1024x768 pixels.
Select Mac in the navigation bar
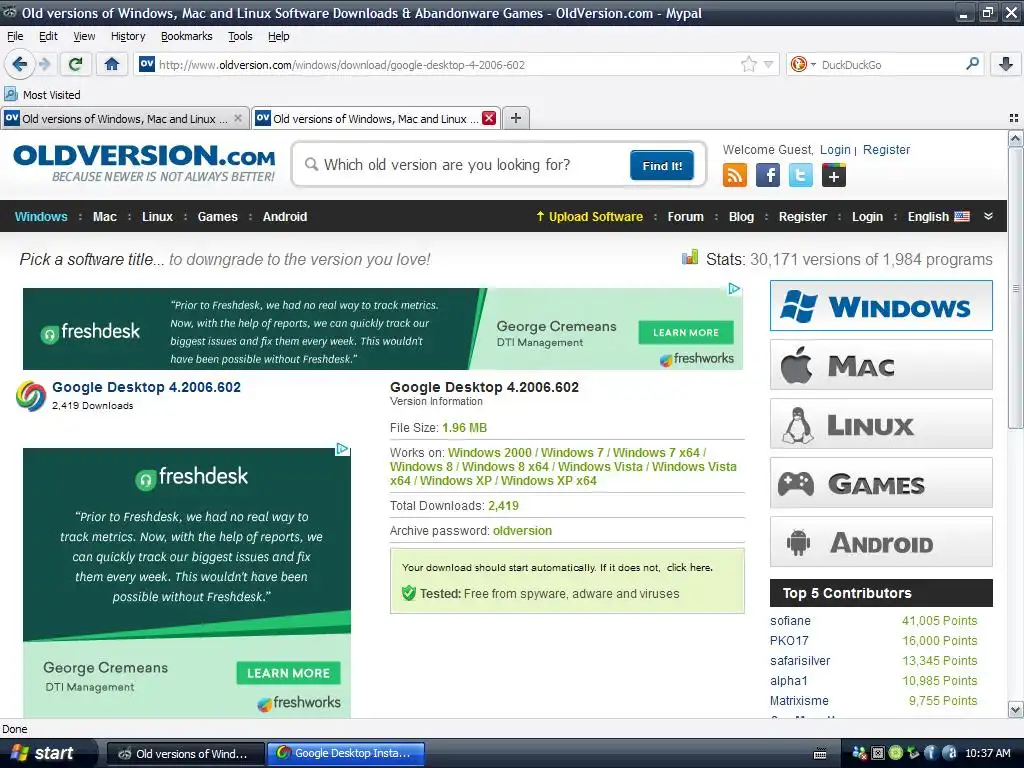(104, 216)
